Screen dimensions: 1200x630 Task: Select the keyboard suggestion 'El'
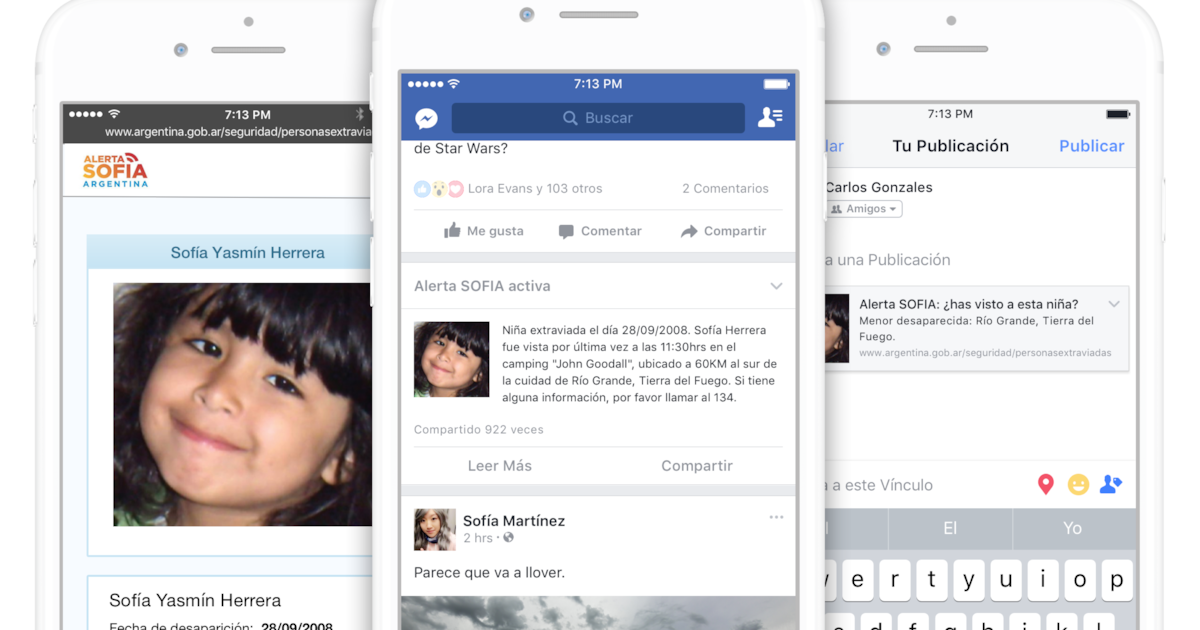click(x=950, y=528)
